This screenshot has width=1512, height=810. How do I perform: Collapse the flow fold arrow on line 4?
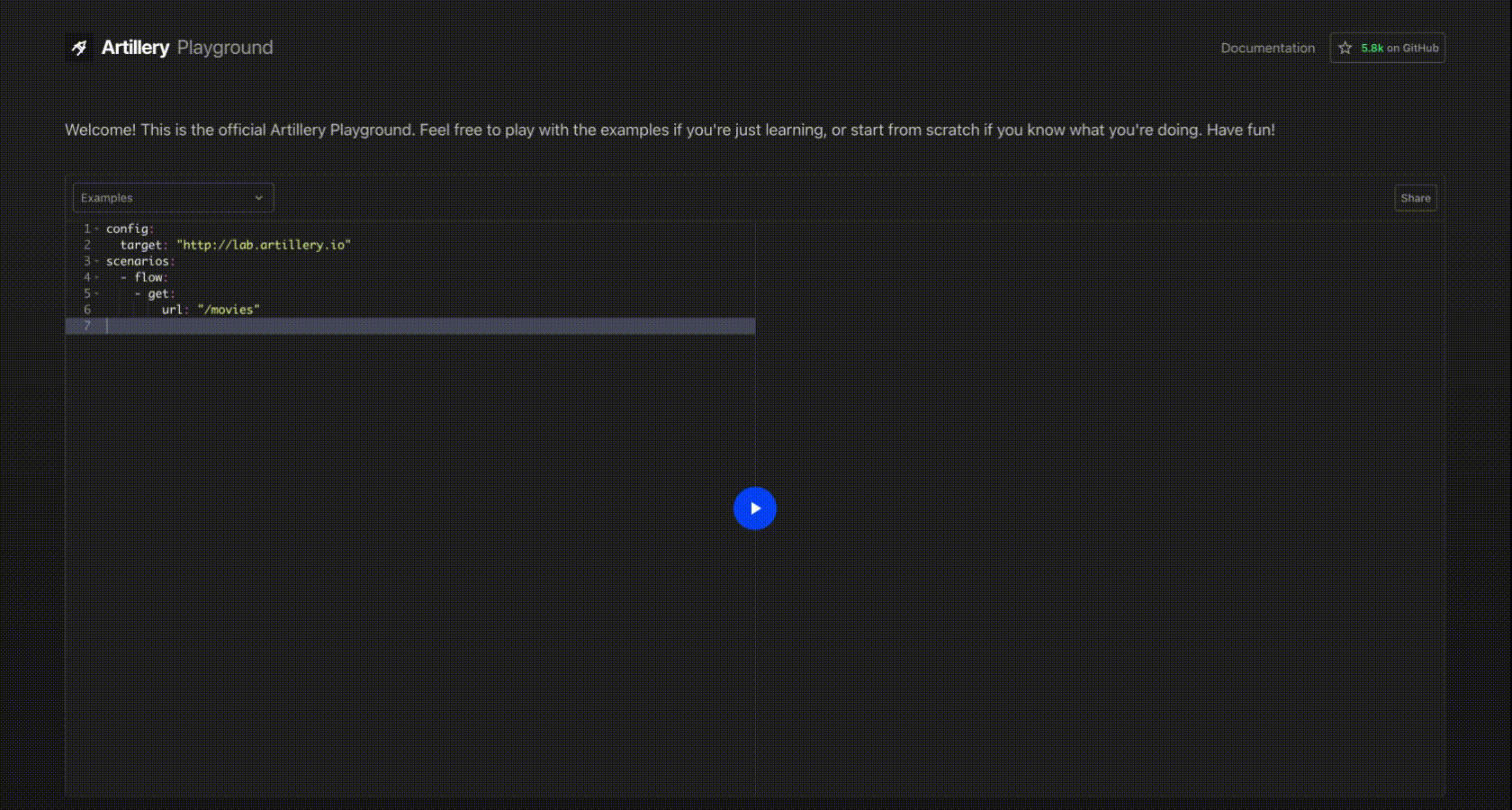click(x=97, y=277)
